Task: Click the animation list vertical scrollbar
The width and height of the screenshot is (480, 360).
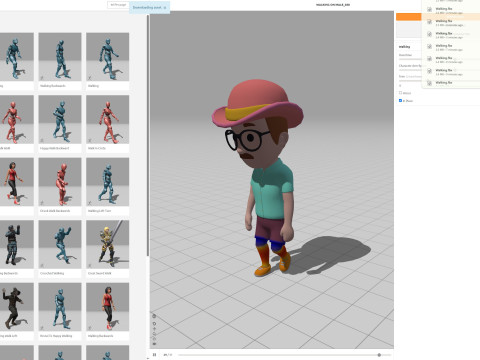Action: click(148, 136)
